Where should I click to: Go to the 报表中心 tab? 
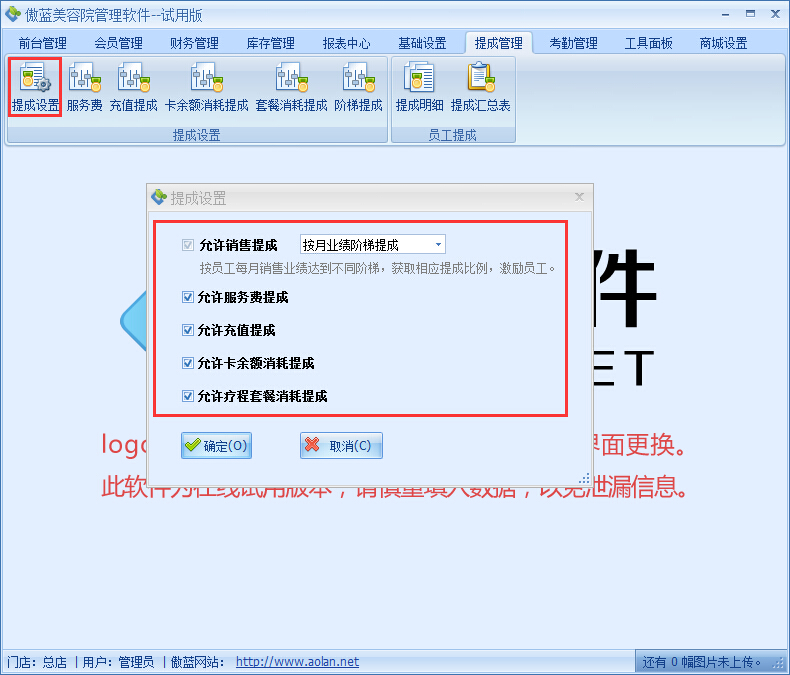pyautogui.click(x=346, y=43)
